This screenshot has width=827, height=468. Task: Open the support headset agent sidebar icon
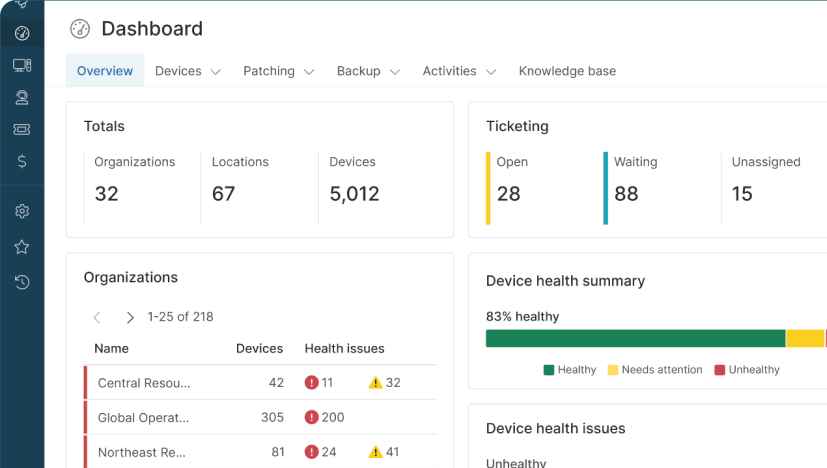point(22,98)
